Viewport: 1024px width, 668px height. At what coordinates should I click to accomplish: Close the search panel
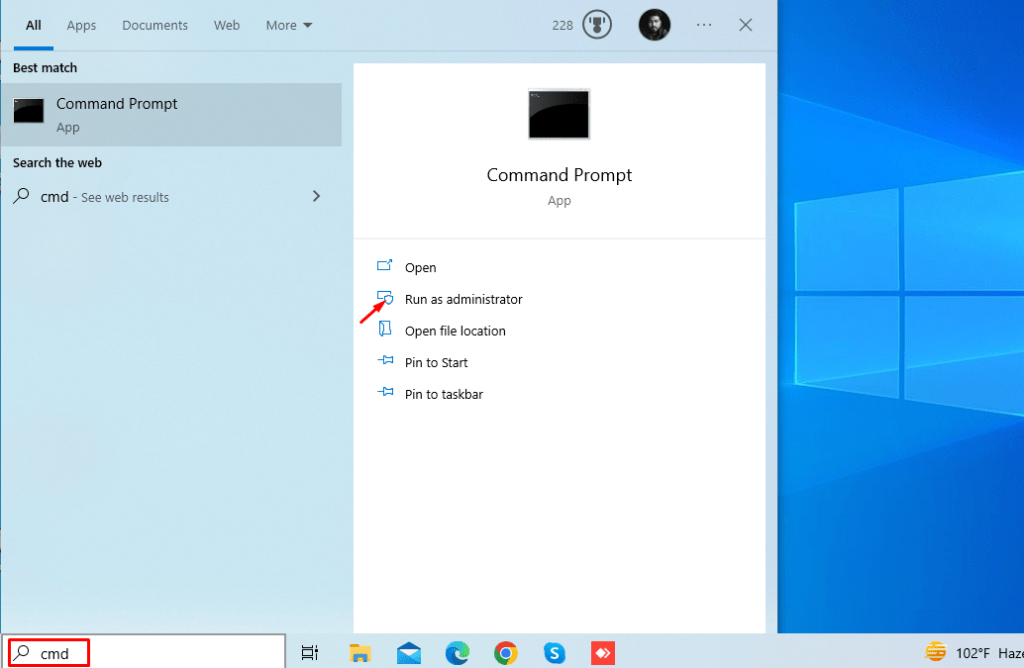pyautogui.click(x=745, y=25)
